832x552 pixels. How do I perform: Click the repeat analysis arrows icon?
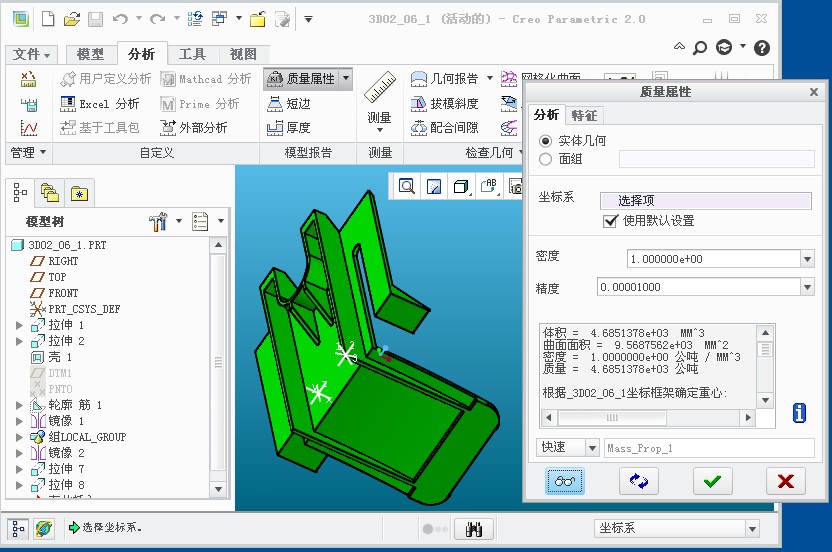638,481
